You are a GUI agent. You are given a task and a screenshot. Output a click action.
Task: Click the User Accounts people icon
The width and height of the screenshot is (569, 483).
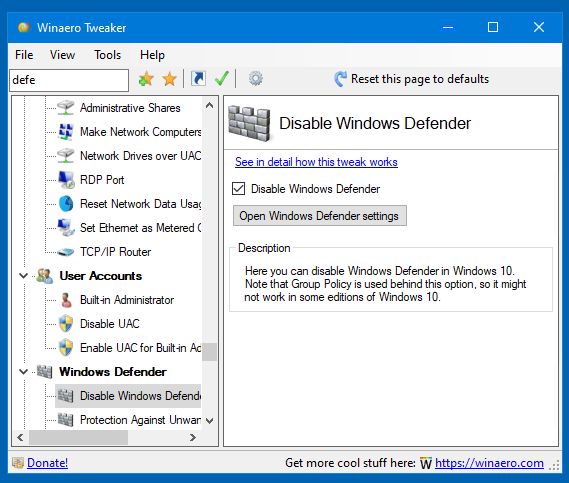(x=45, y=276)
